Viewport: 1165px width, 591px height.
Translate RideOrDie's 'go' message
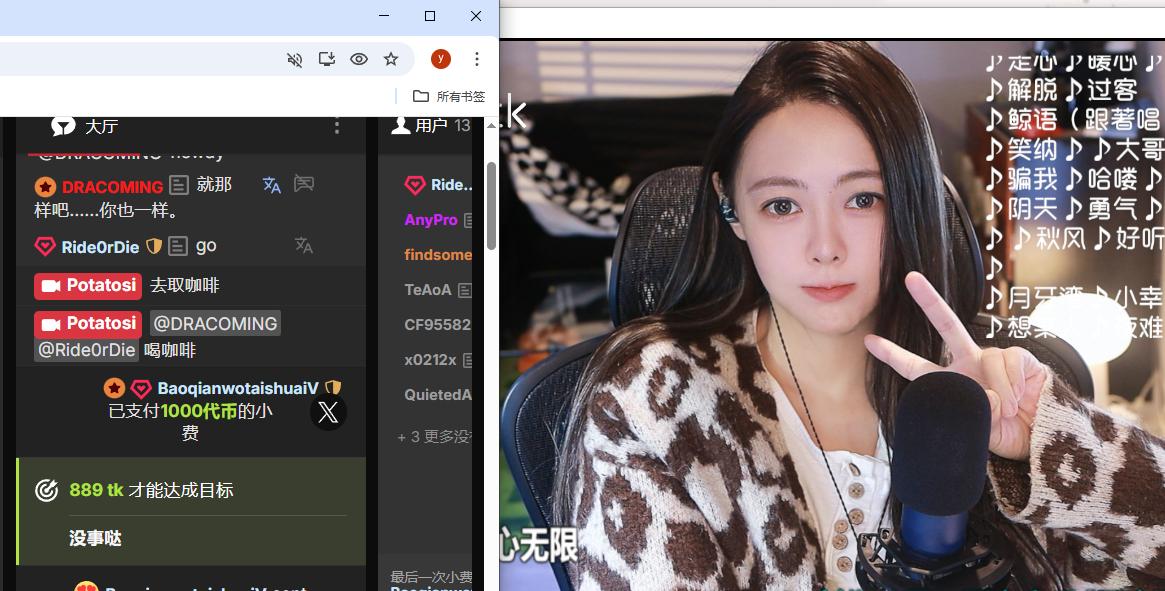[304, 246]
